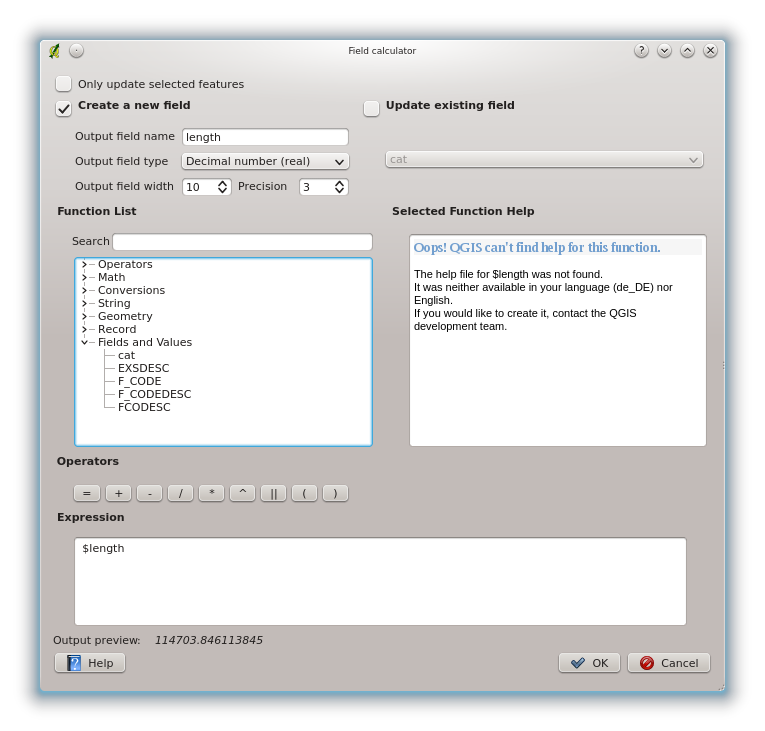Screen dimensions: 765x731
Task: Click the QGIS logo in title bar
Action: tap(54, 50)
